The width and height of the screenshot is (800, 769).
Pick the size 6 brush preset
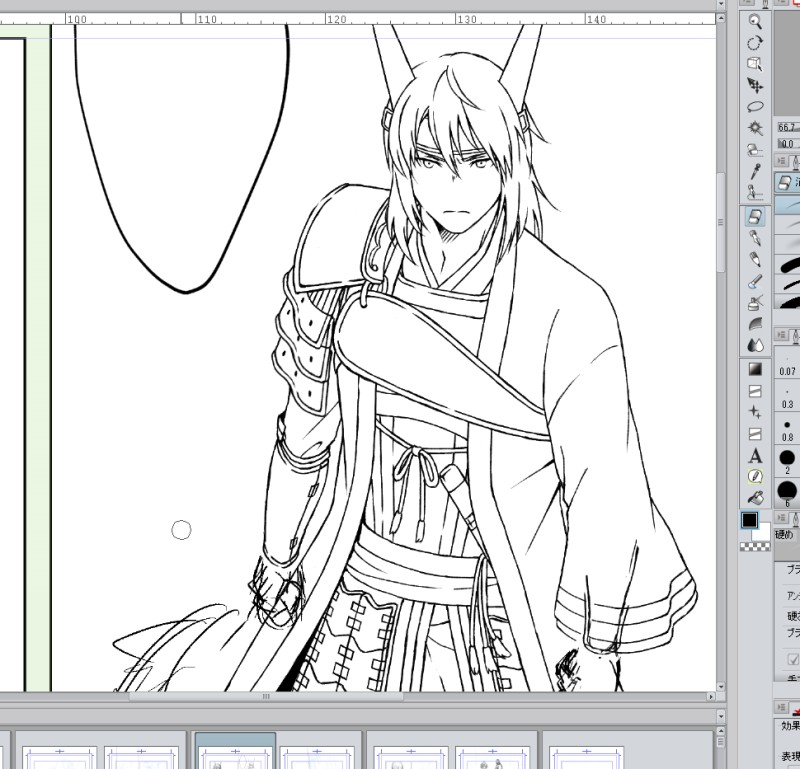click(787, 493)
